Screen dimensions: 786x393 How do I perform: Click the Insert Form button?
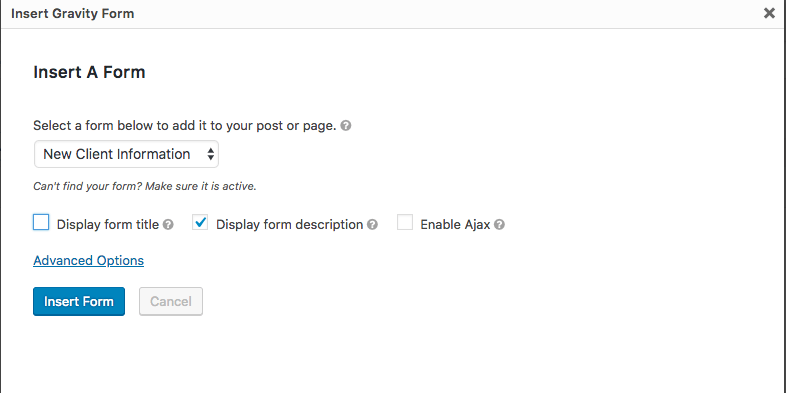point(79,301)
